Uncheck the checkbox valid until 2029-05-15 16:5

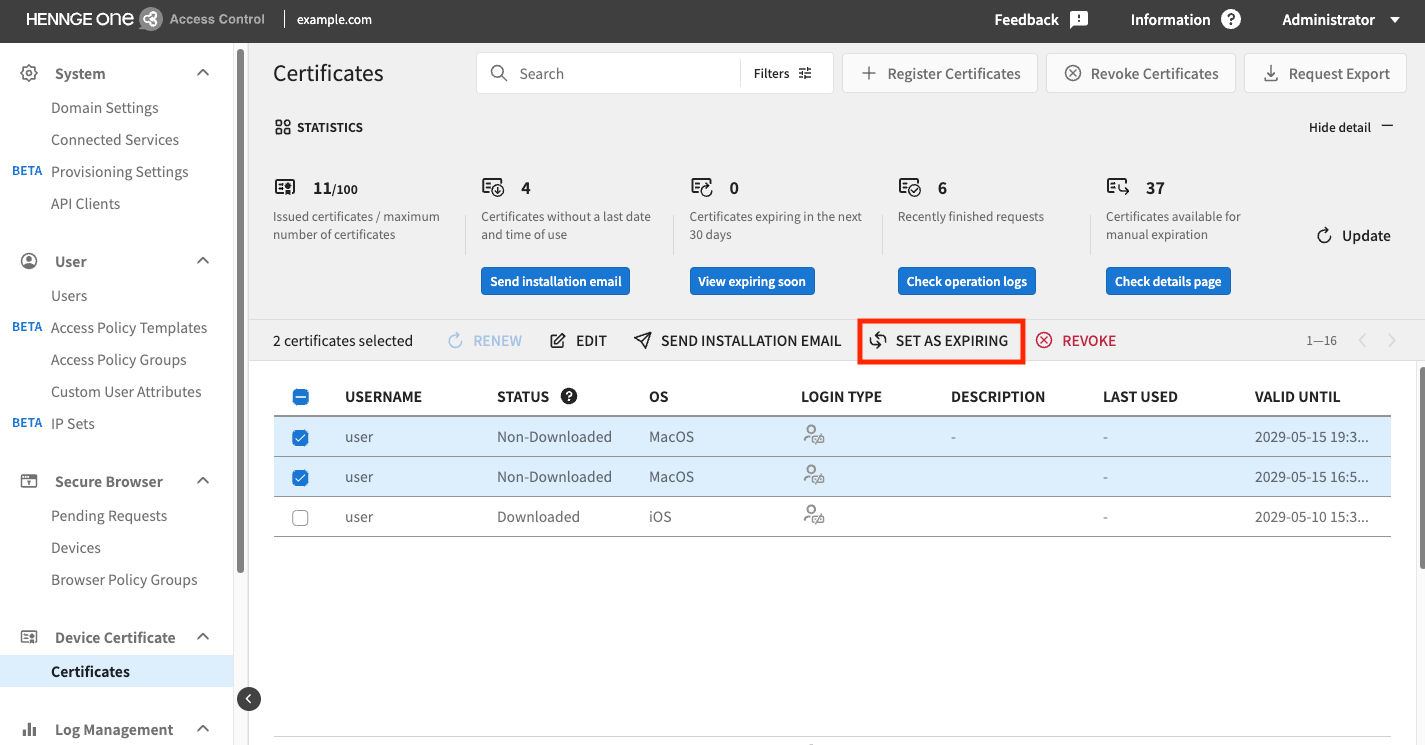coord(300,477)
